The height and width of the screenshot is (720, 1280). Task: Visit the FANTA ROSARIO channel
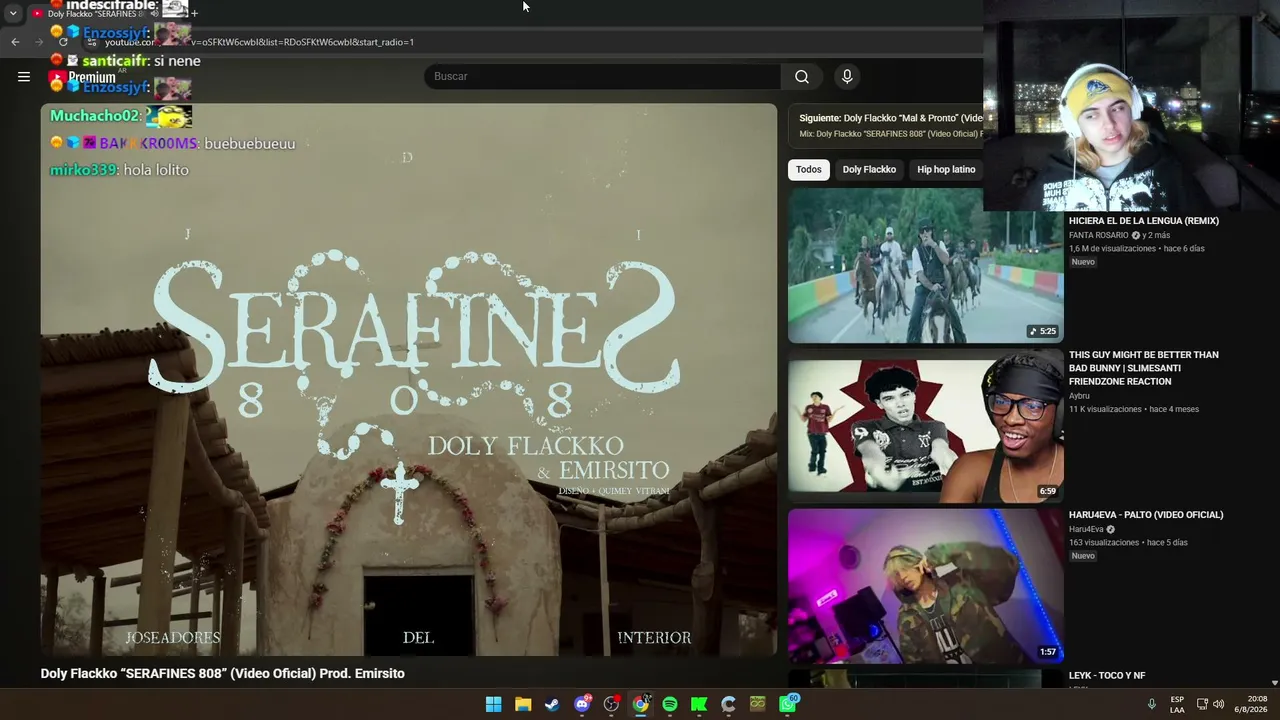[1099, 235]
